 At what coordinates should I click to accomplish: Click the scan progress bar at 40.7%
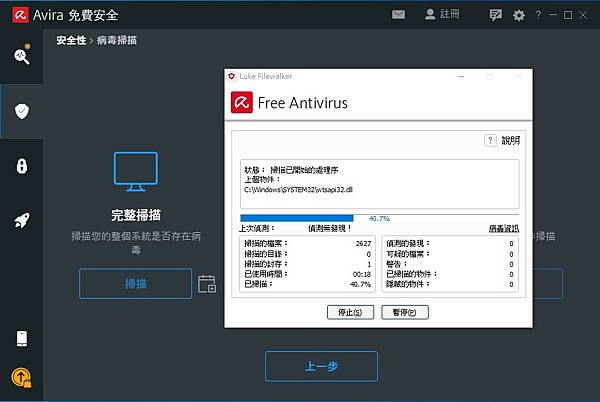pyautogui.click(x=379, y=218)
